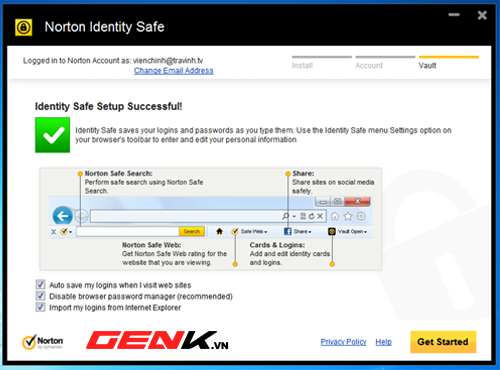The image size is (500, 370).
Task: Toggle Auto save my logins checkbox
Action: pos(40,284)
